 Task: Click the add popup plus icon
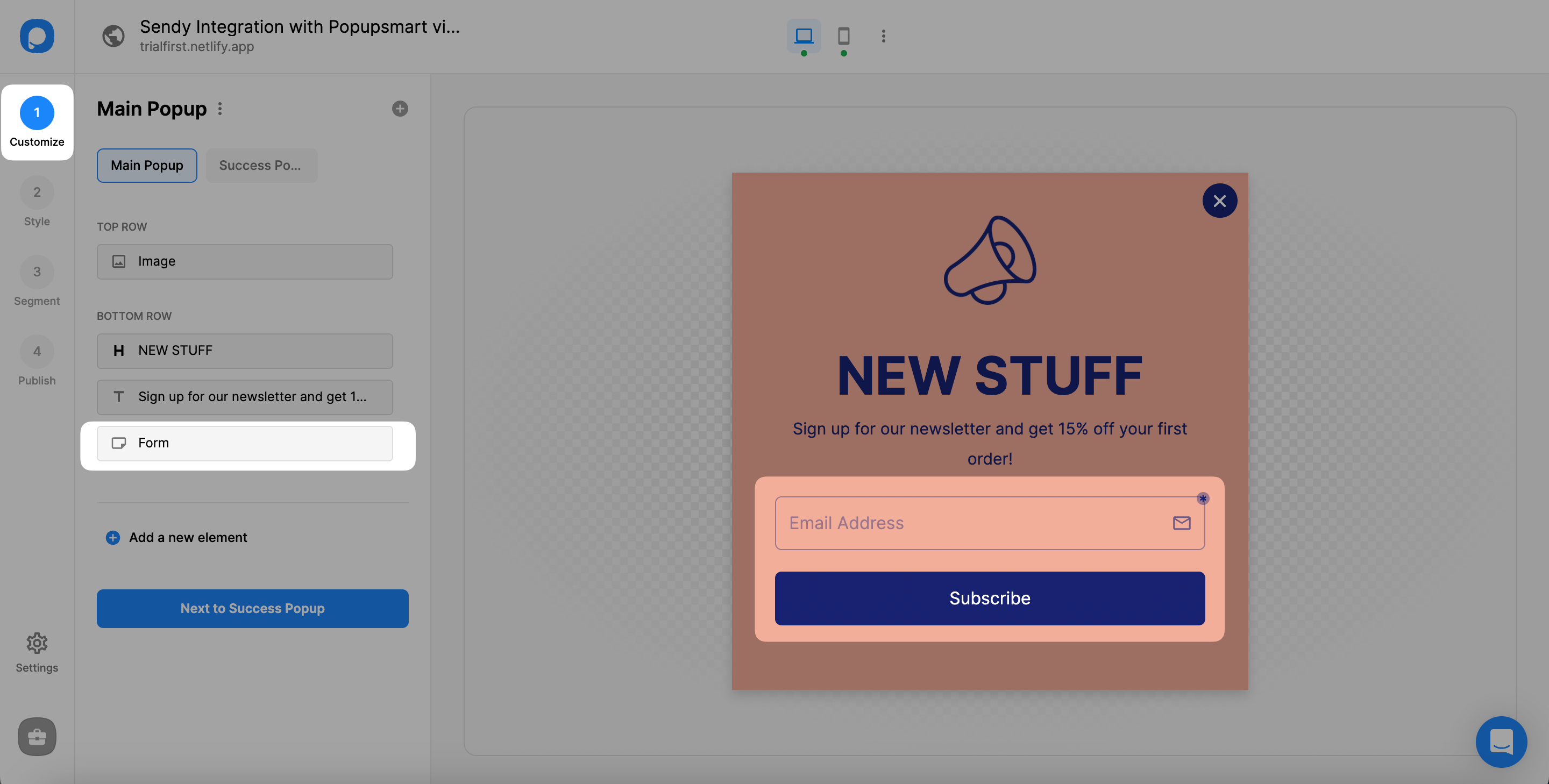[x=399, y=109]
